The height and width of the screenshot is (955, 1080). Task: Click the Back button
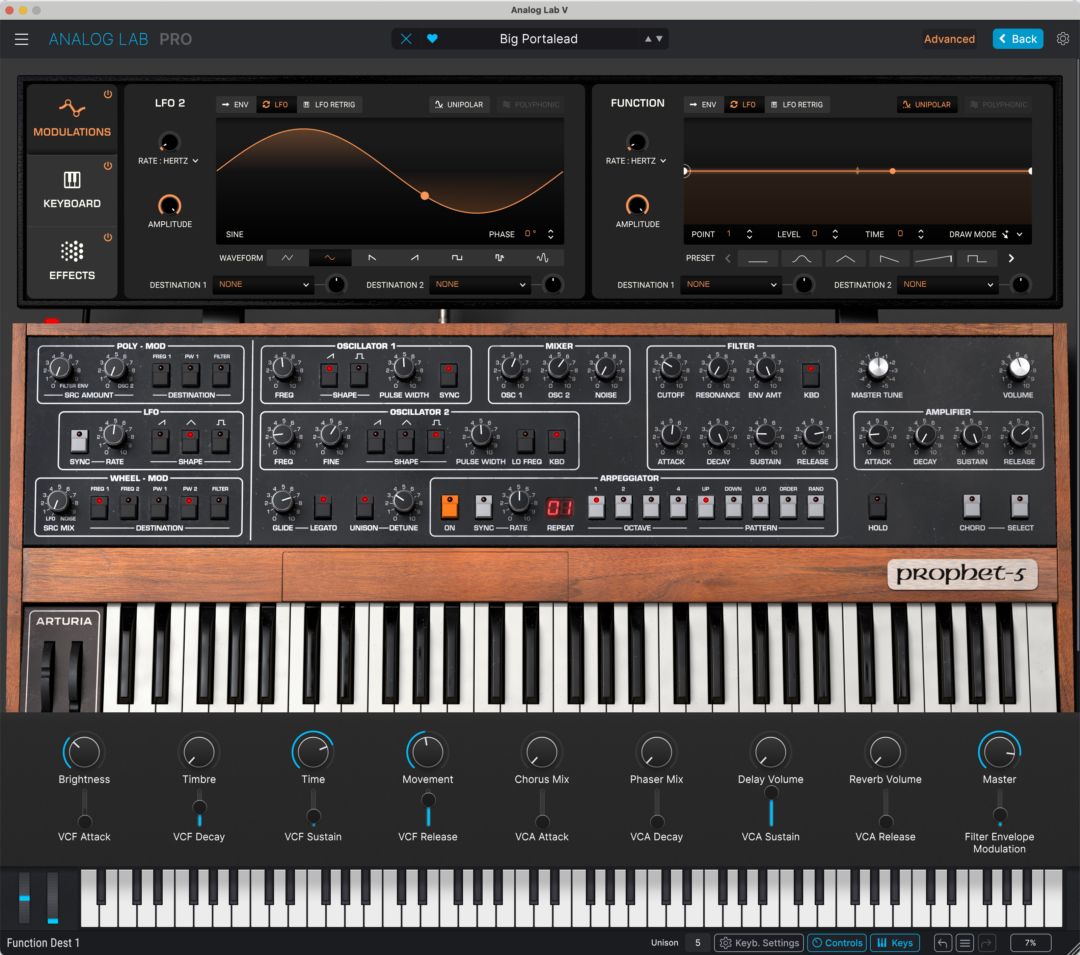(x=1018, y=39)
